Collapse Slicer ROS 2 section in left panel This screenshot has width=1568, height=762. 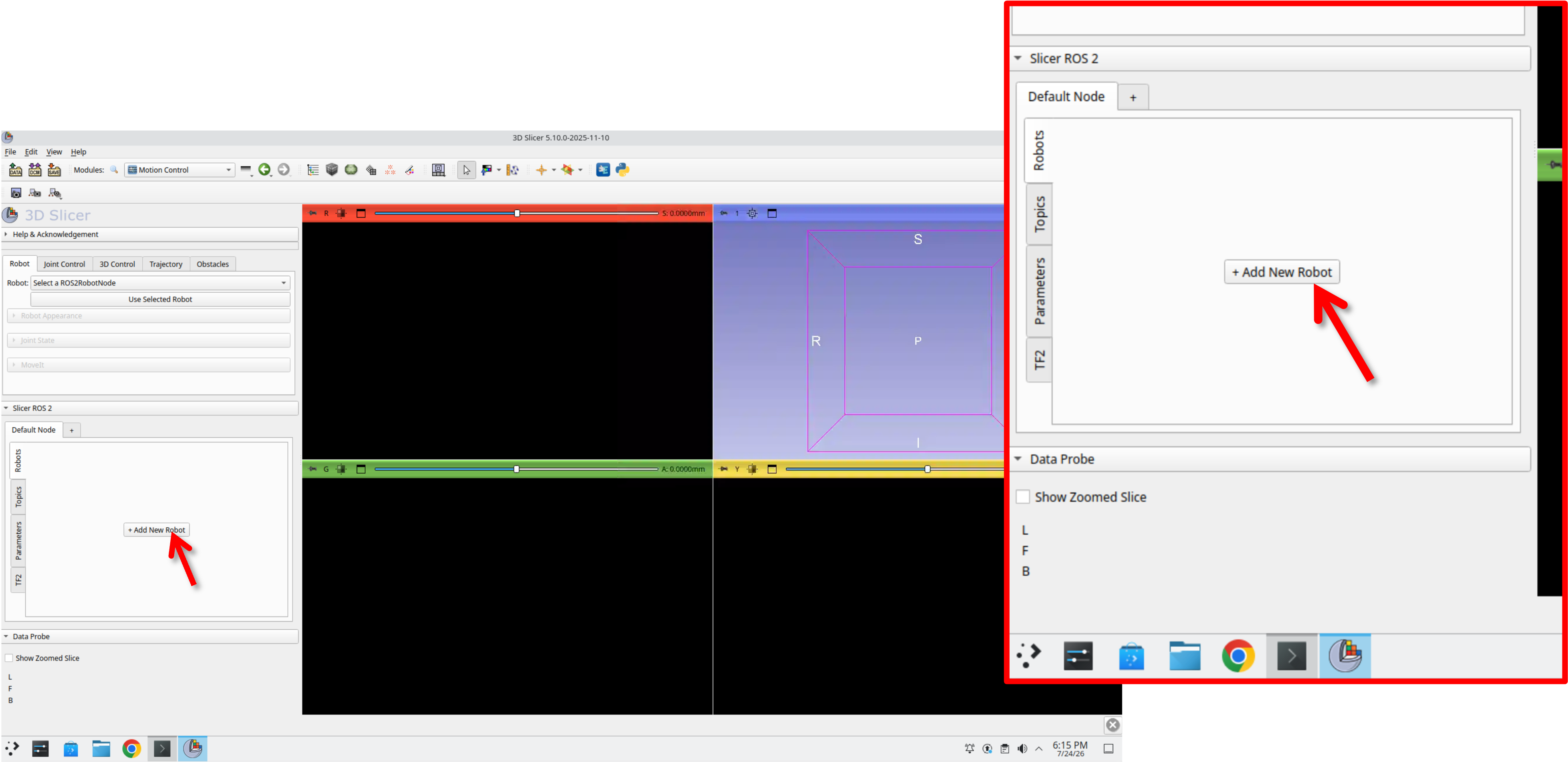[x=150, y=408]
